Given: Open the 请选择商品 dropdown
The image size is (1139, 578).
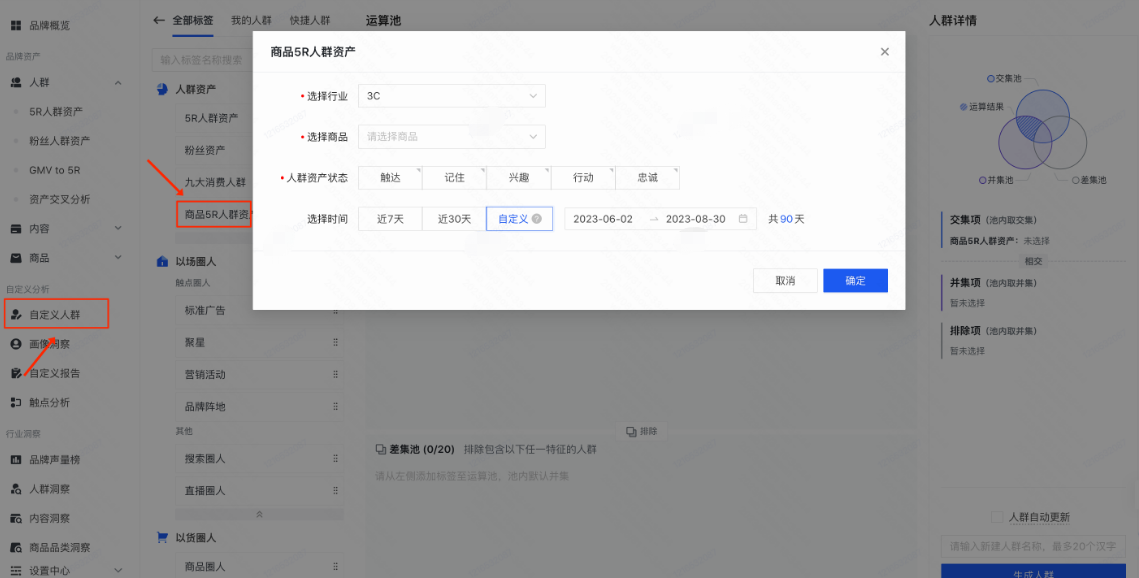Looking at the screenshot, I should 451,136.
